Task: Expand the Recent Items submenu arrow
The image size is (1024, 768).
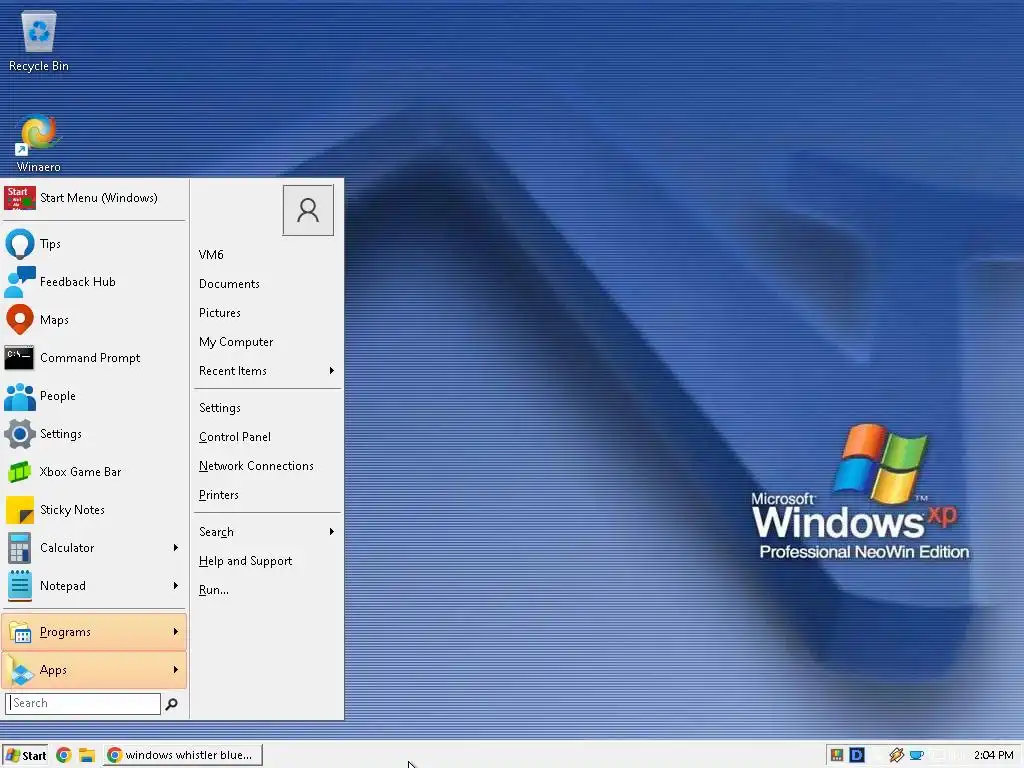Action: 332,371
